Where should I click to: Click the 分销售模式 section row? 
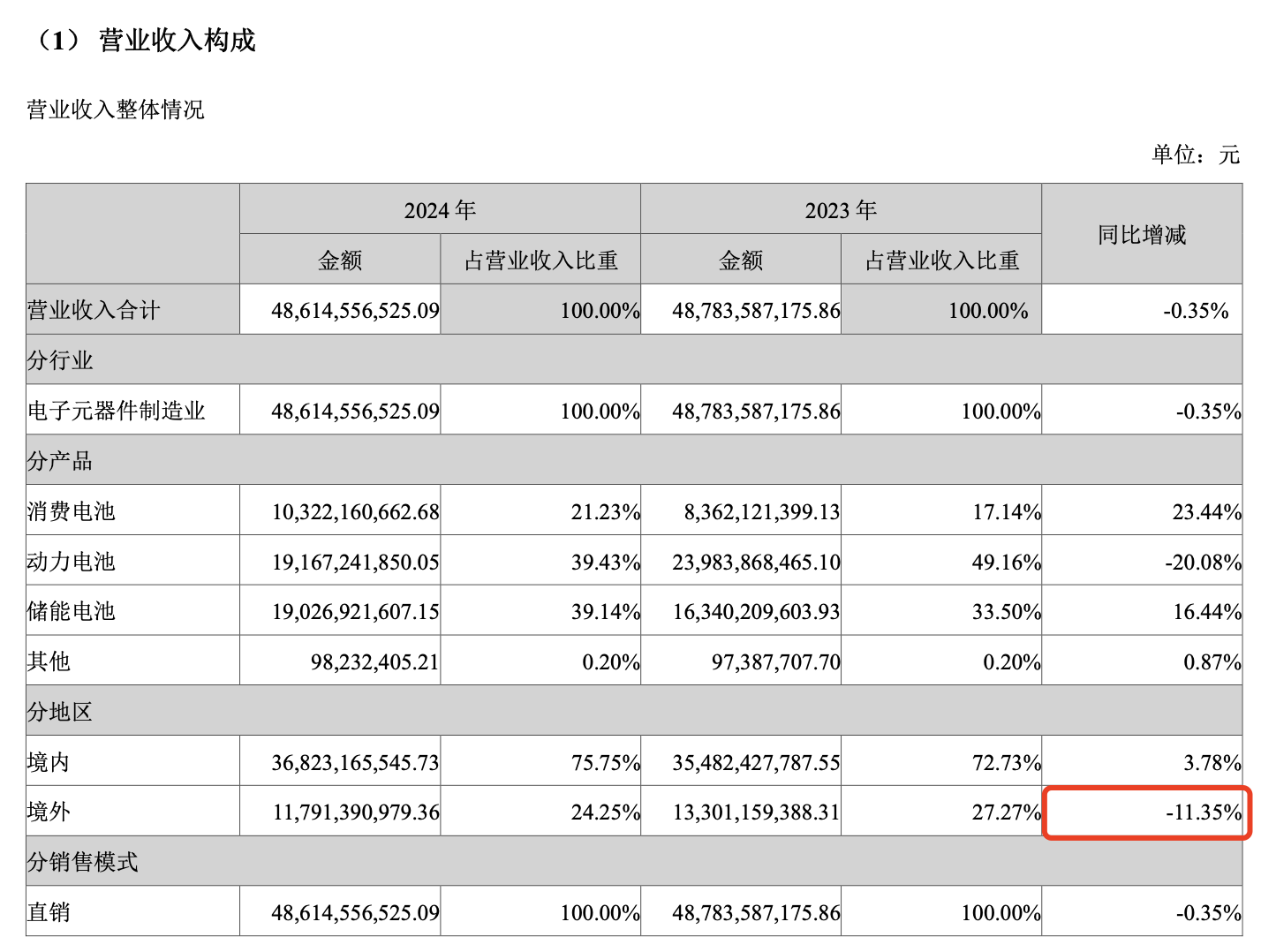83,862
